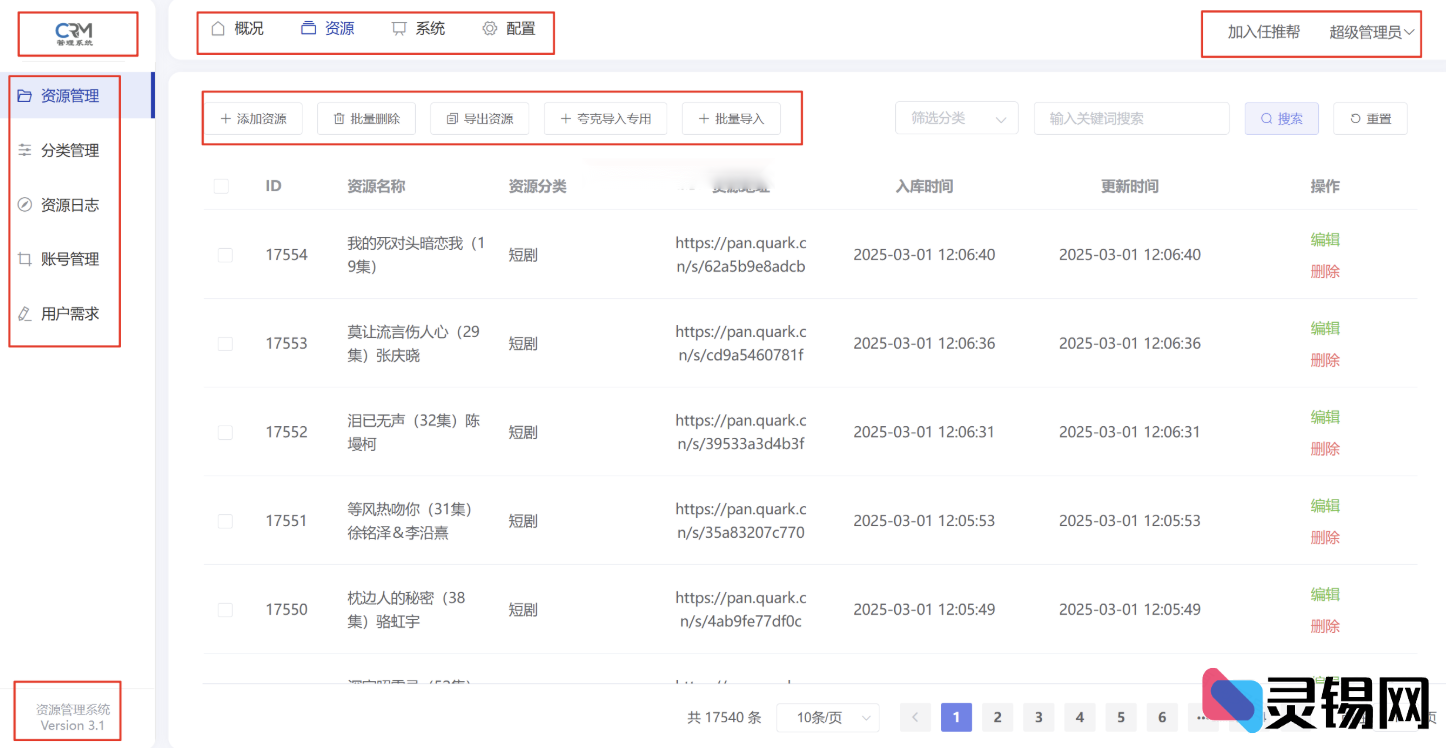This screenshot has height=748, width=1446.
Task: Click the 账号管理 icon in sidebar
Action: click(24, 258)
